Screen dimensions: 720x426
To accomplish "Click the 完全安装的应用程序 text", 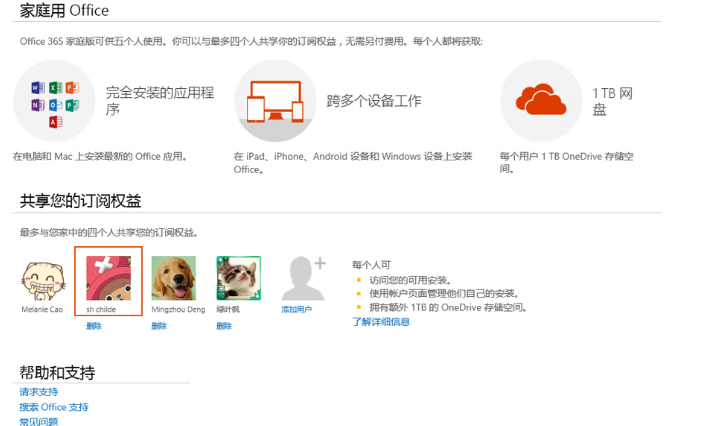I will click(160, 101).
